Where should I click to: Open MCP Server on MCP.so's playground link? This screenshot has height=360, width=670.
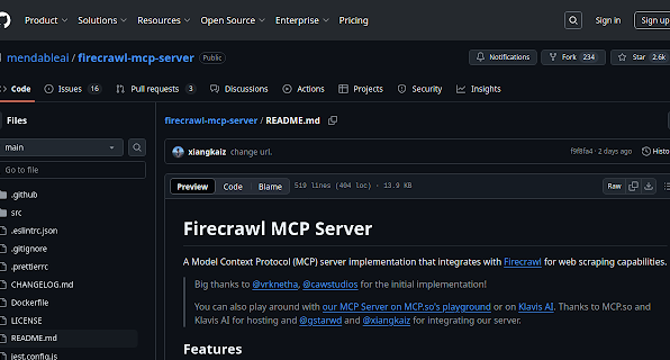click(406, 307)
